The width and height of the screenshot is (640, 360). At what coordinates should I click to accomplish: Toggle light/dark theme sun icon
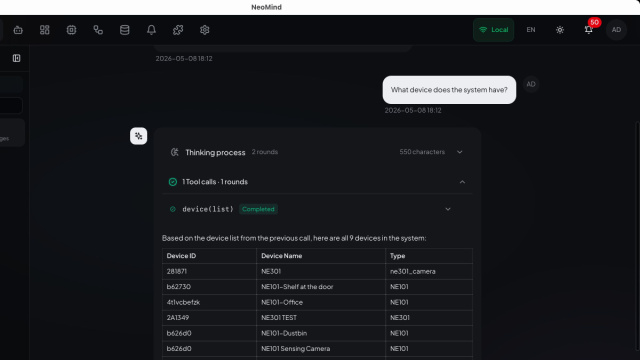(560, 30)
